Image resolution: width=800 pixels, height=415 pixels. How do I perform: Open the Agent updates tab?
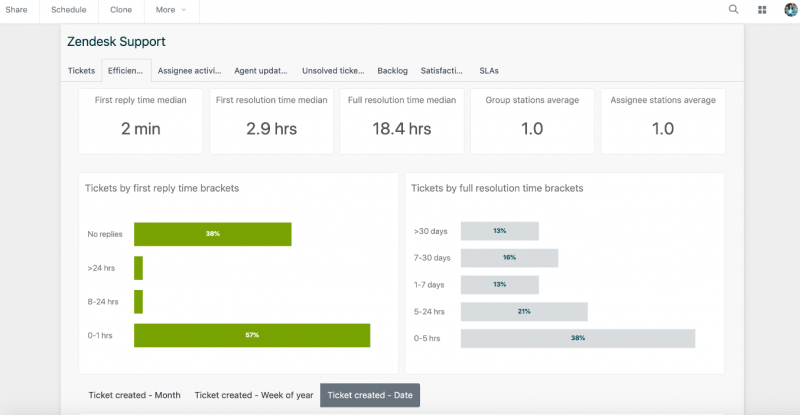(261, 70)
